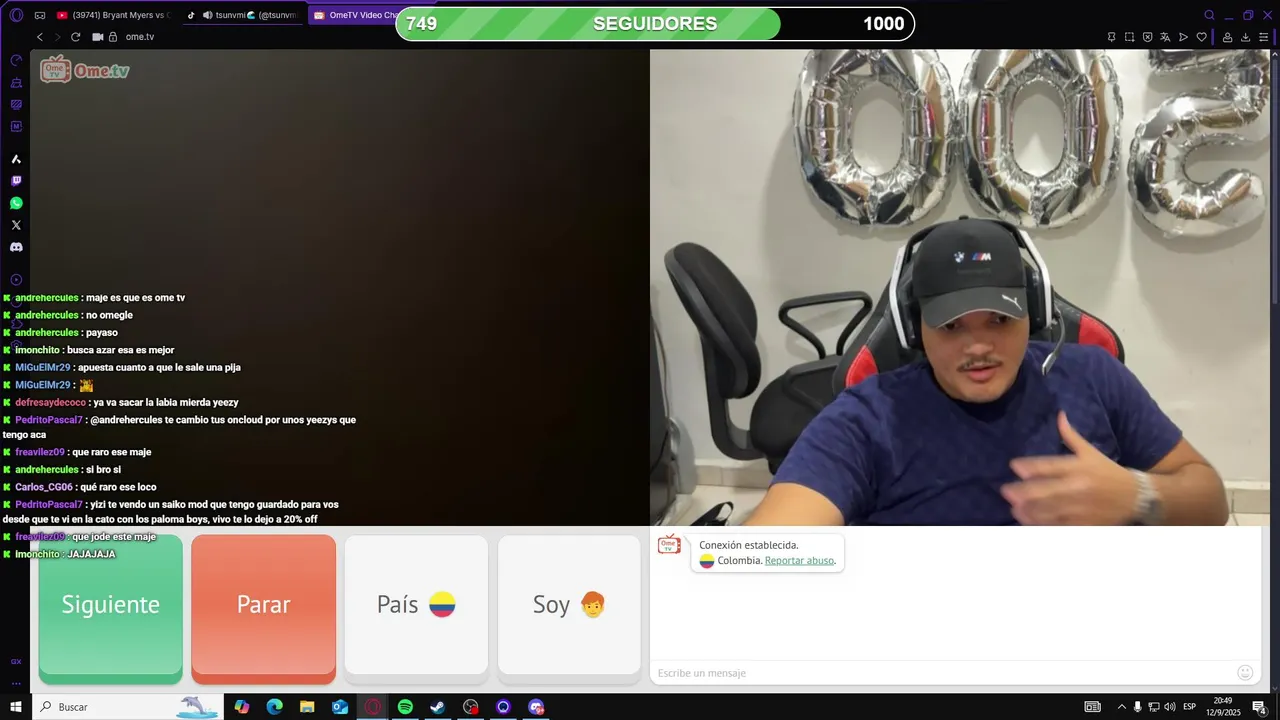Click the Reportar abuso link
This screenshot has height=720, width=1280.
click(x=799, y=560)
